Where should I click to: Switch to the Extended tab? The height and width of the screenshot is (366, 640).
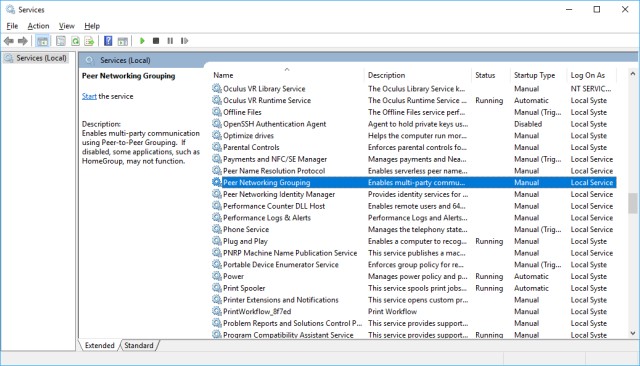(100, 345)
